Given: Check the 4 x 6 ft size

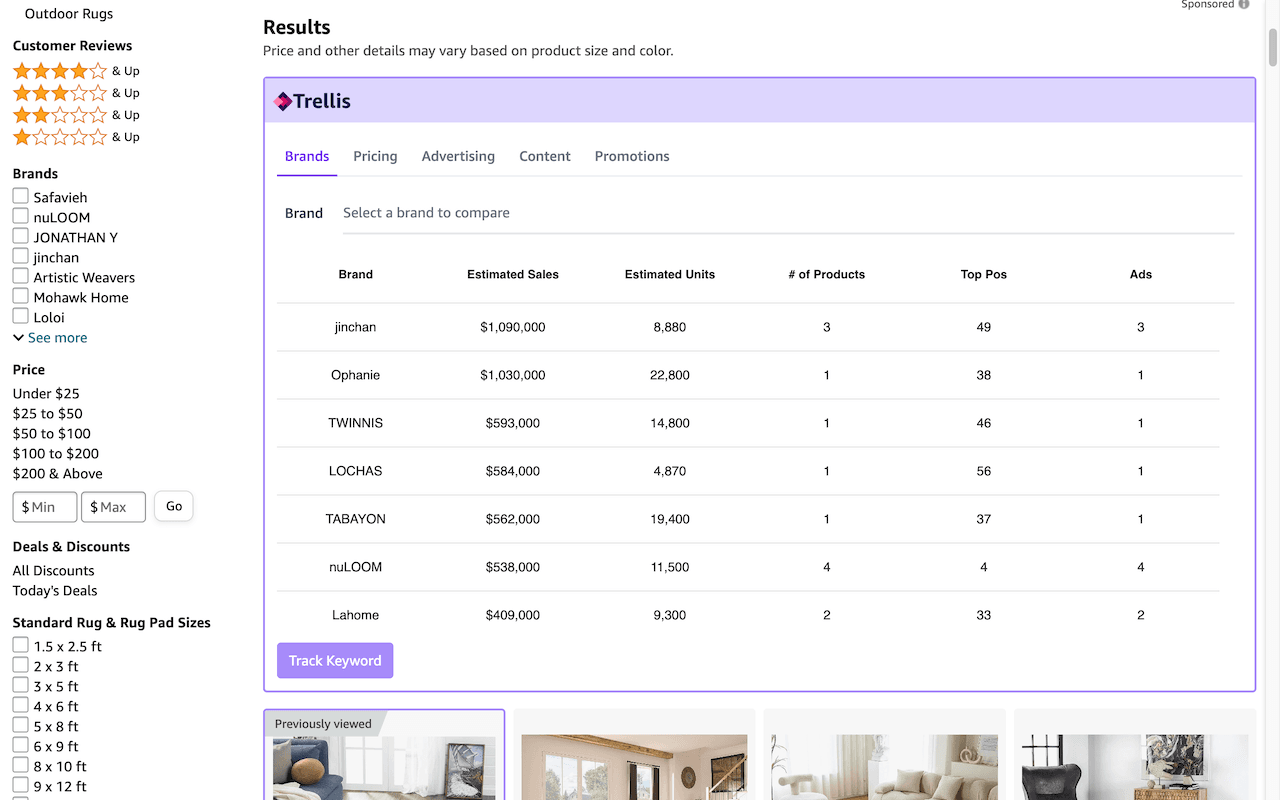Looking at the screenshot, I should click(x=20, y=705).
